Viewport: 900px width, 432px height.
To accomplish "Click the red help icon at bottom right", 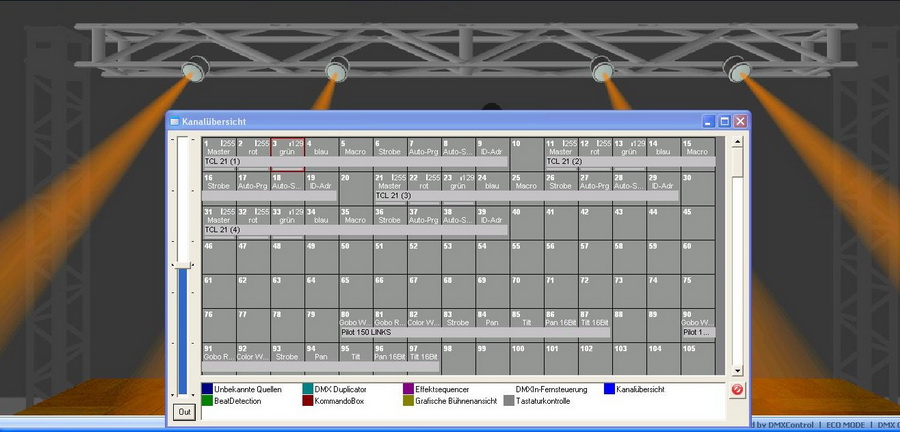I will [x=737, y=389].
